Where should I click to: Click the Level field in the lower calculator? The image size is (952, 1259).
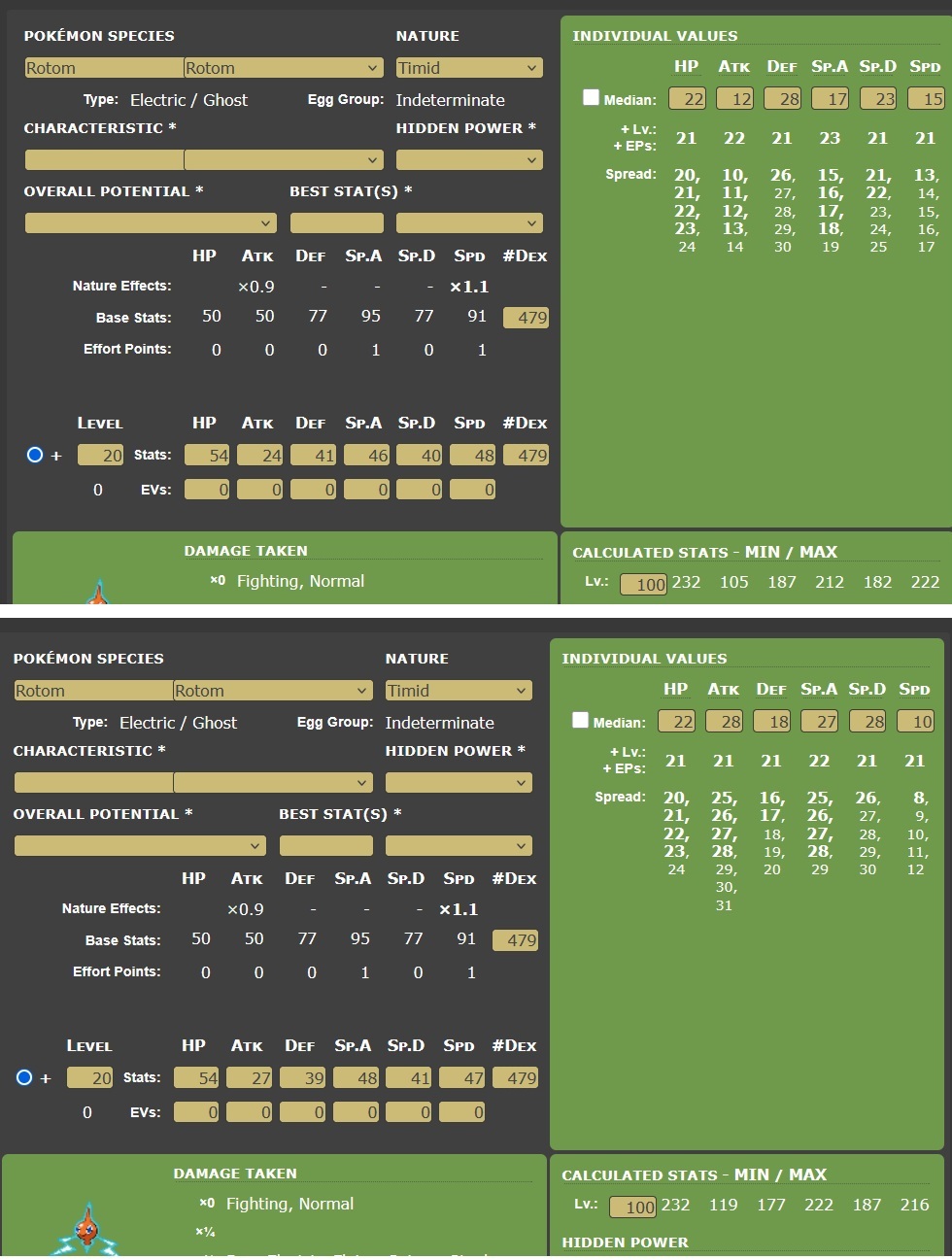click(x=90, y=1078)
